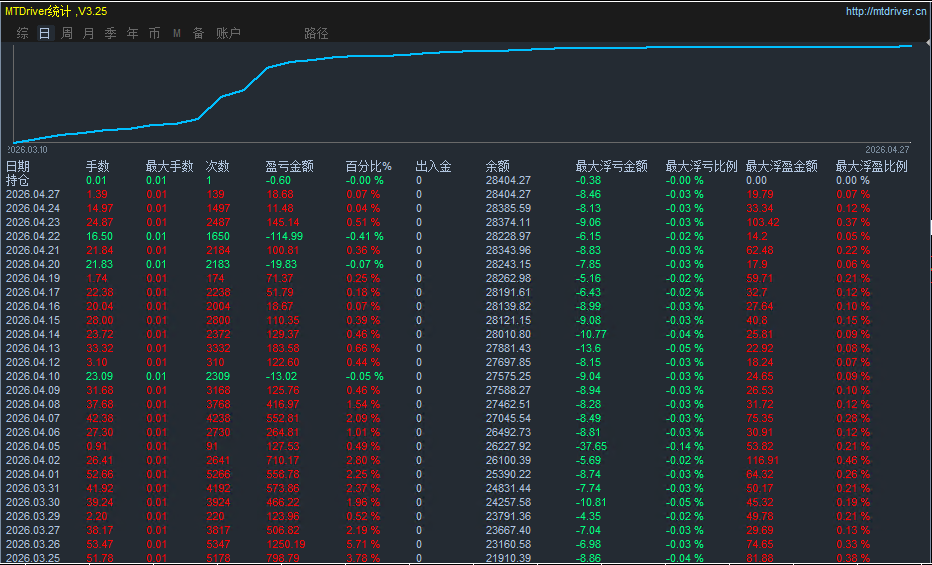932x565 pixels.
Task: Click max floating profit 116.91
Action: tap(763, 460)
